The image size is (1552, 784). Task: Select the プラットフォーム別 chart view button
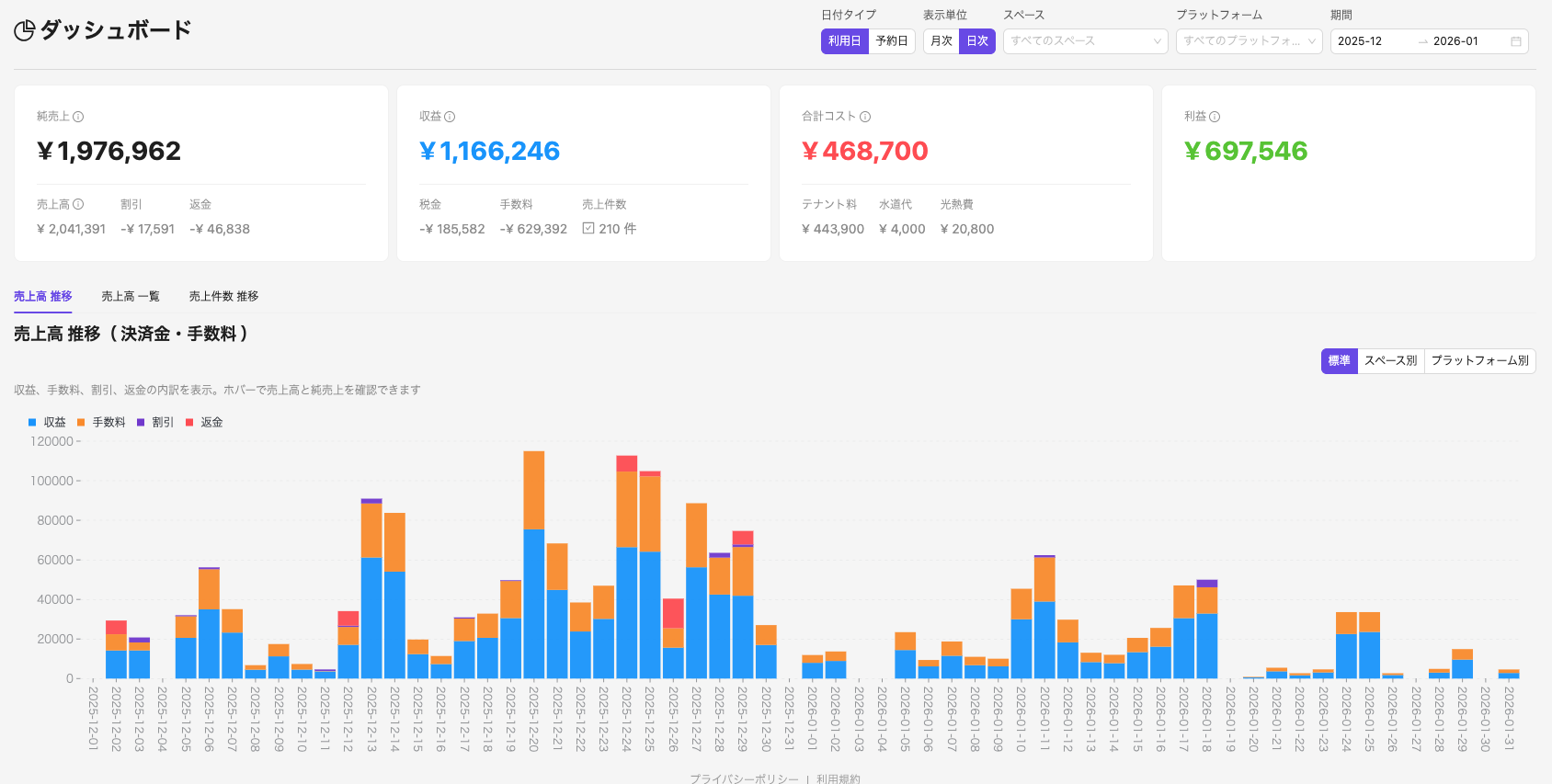coord(1479,361)
